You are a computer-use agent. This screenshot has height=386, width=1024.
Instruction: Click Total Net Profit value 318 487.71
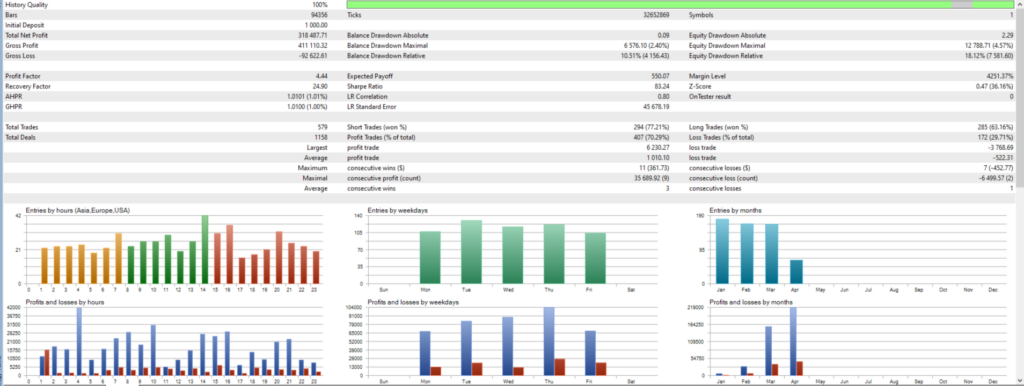313,35
